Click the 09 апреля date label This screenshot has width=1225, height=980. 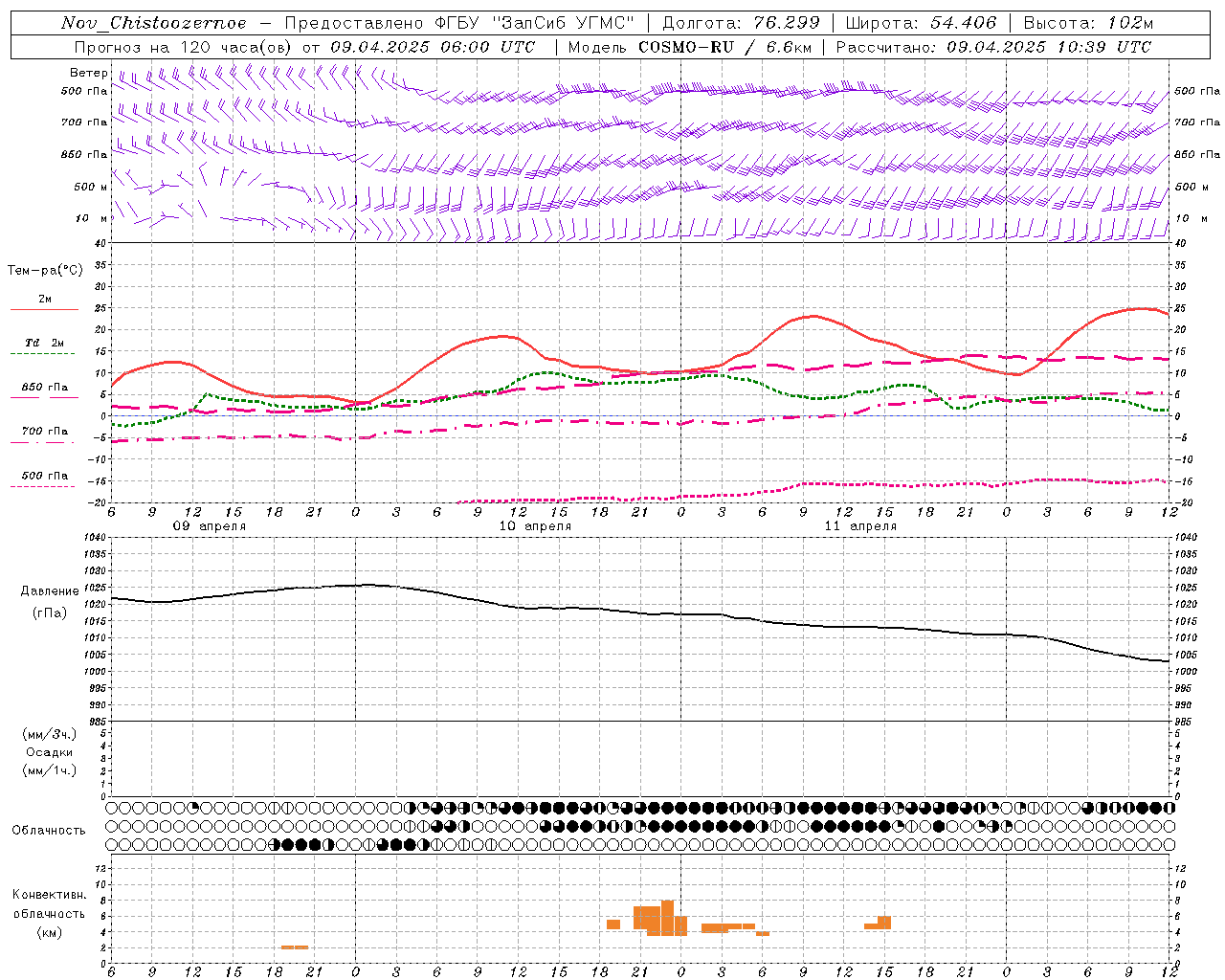pos(209,526)
